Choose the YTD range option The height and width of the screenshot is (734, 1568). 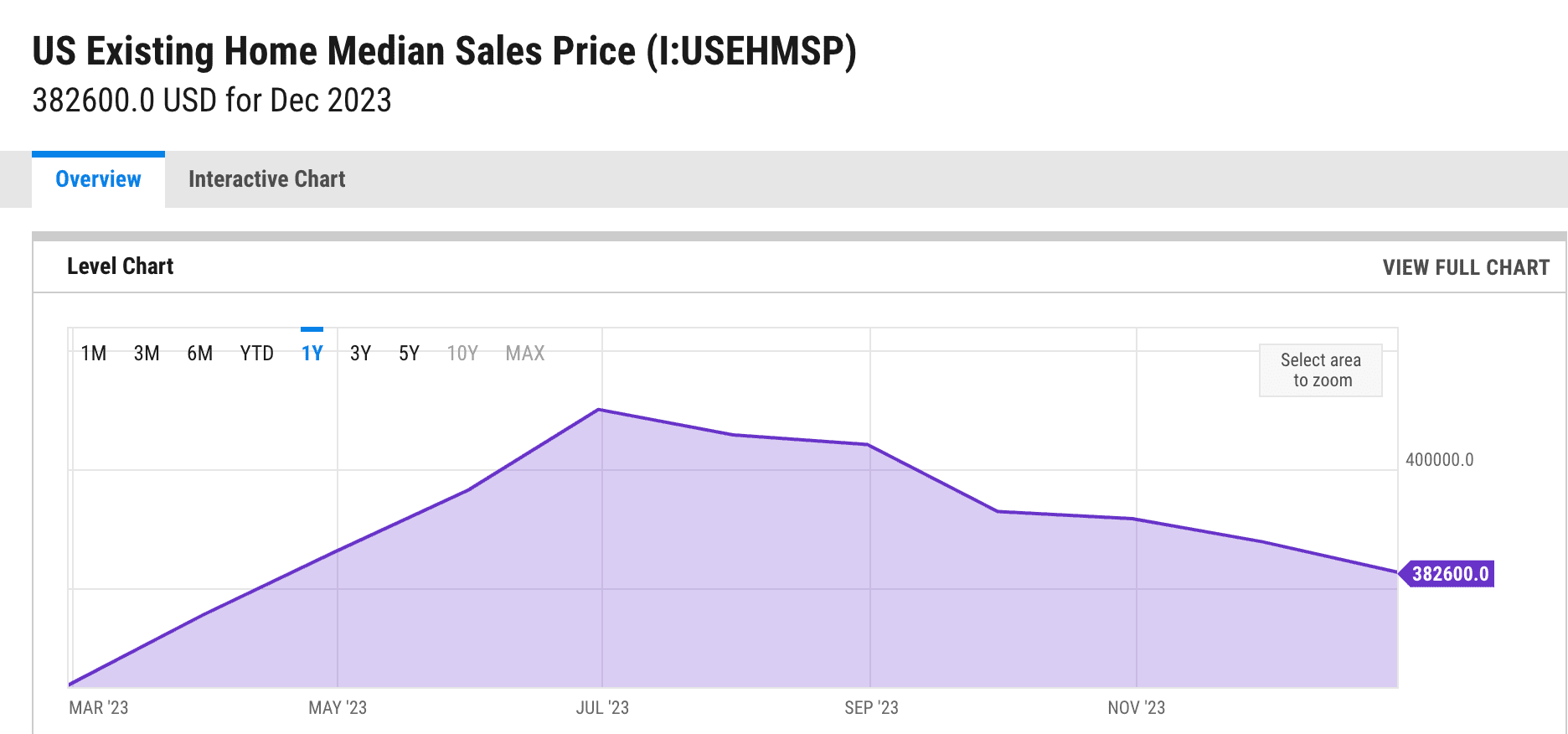(256, 354)
